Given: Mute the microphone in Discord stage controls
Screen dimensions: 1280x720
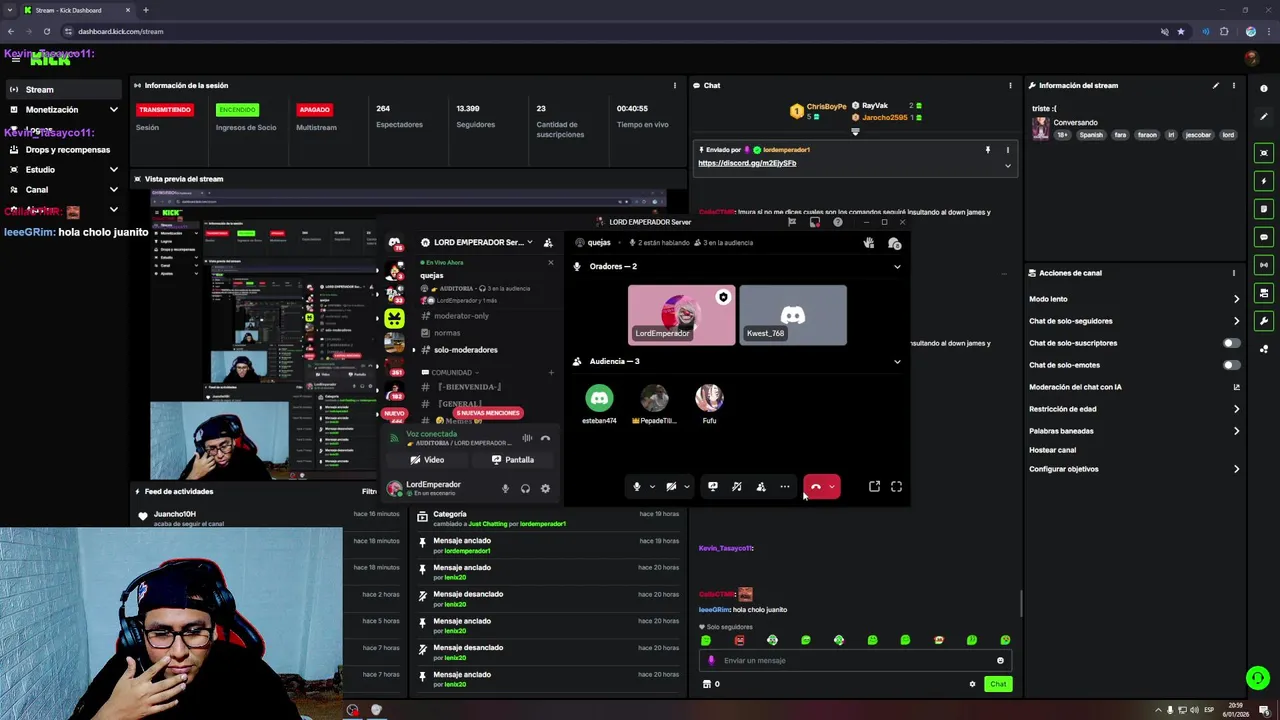Looking at the screenshot, I should coord(637,487).
